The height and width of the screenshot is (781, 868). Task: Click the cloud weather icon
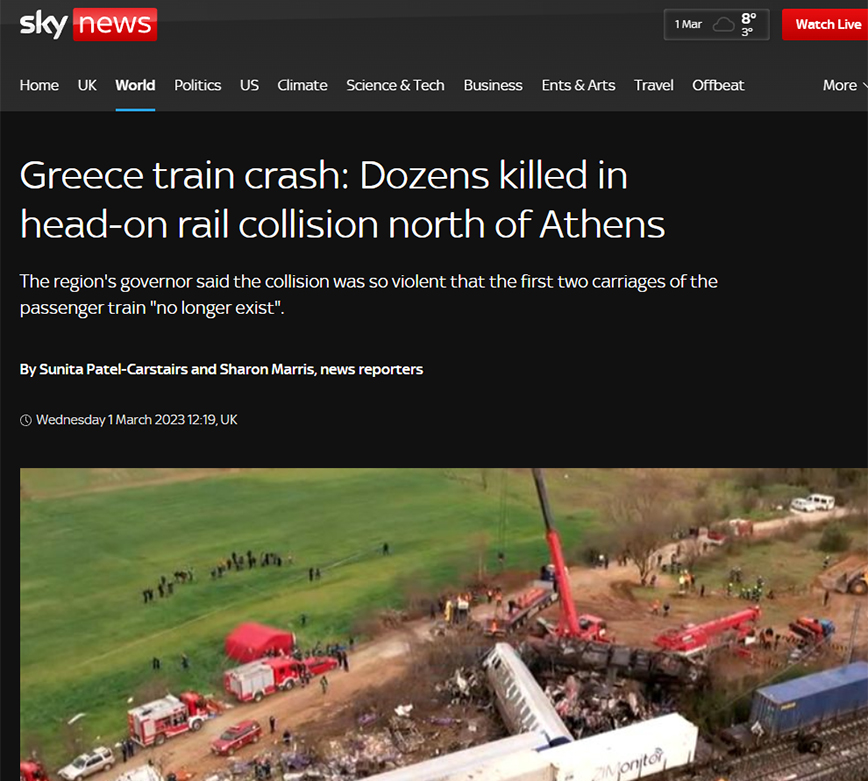click(723, 25)
